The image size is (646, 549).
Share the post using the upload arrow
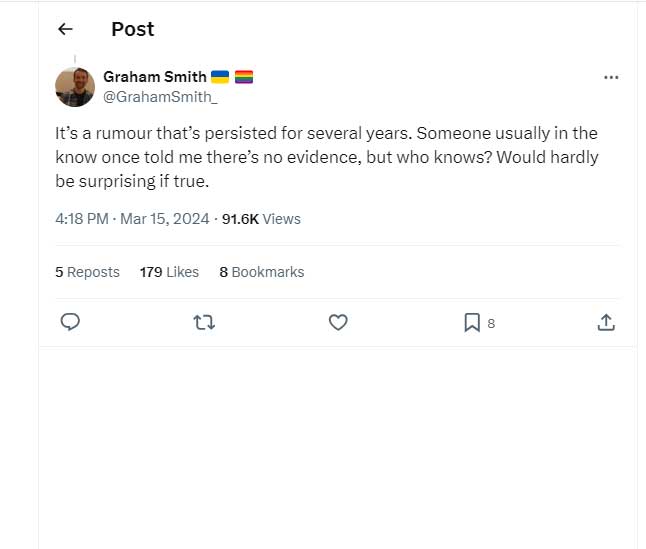[x=605, y=322]
